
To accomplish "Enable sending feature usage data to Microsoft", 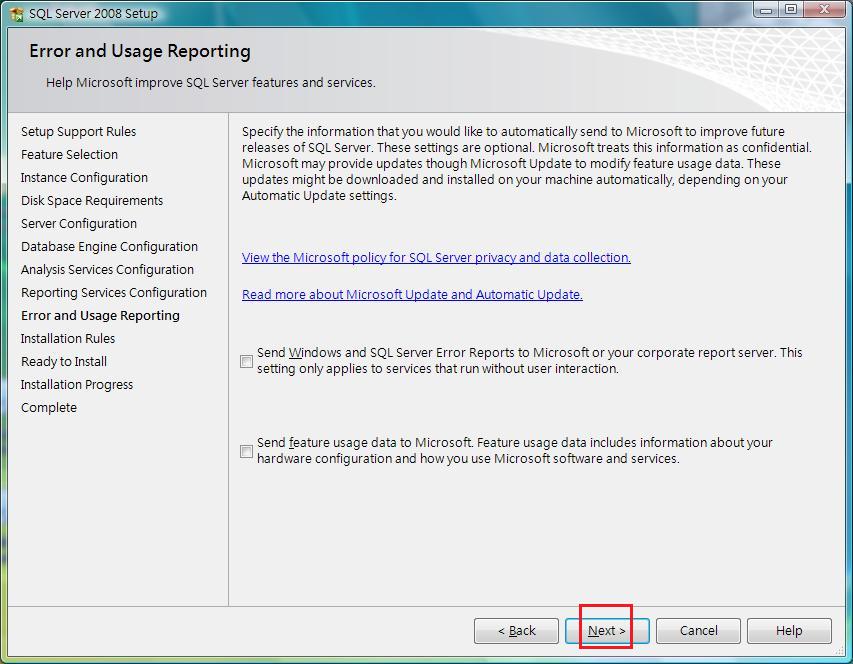I will click(x=246, y=451).
